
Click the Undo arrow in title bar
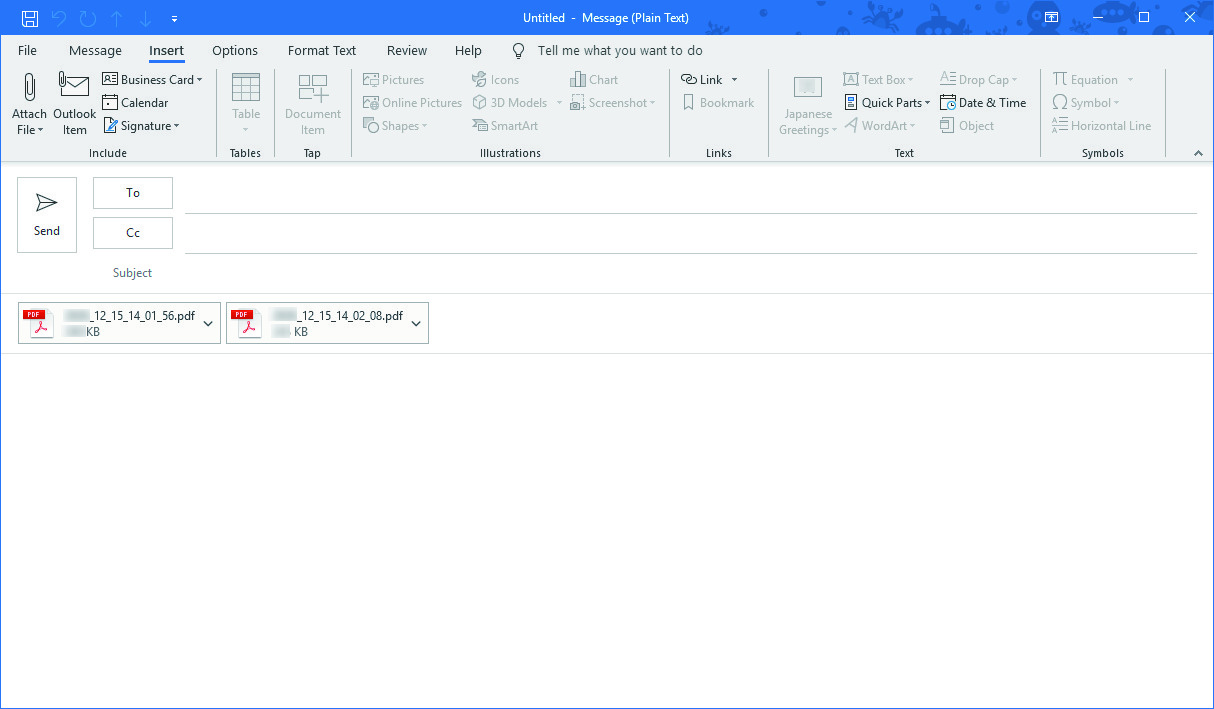[x=59, y=18]
